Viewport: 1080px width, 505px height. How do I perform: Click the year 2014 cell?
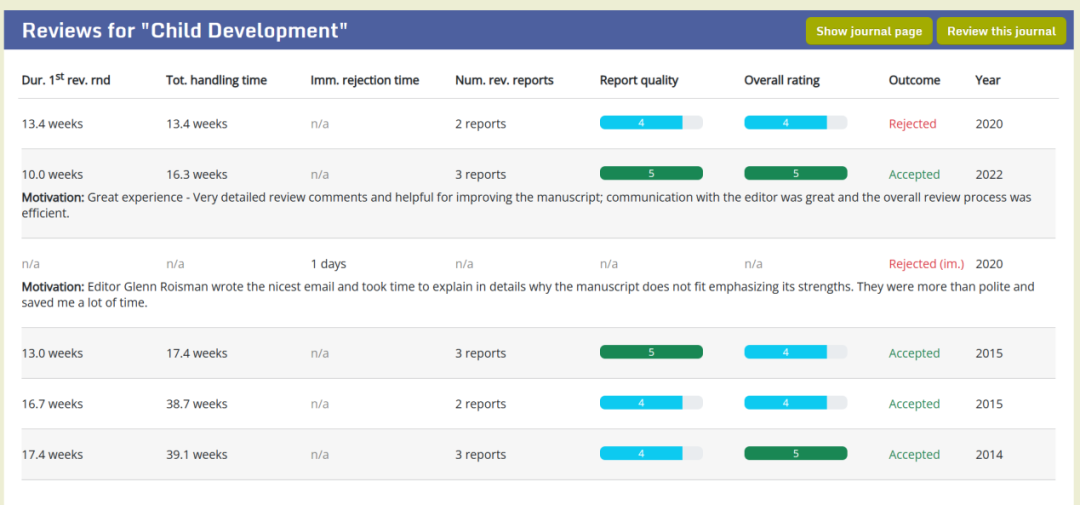point(989,455)
